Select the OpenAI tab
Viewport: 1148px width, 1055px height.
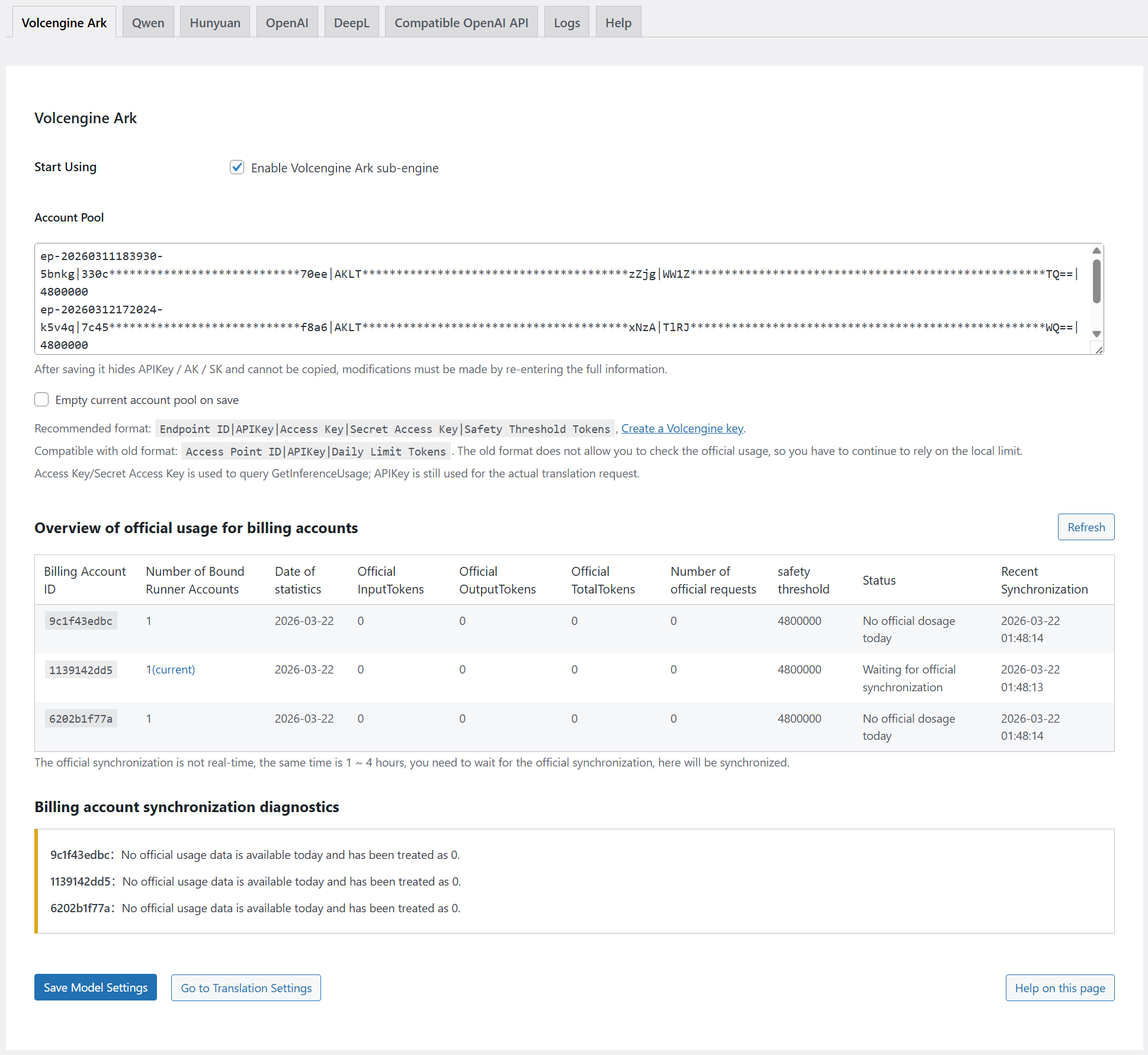coord(287,23)
